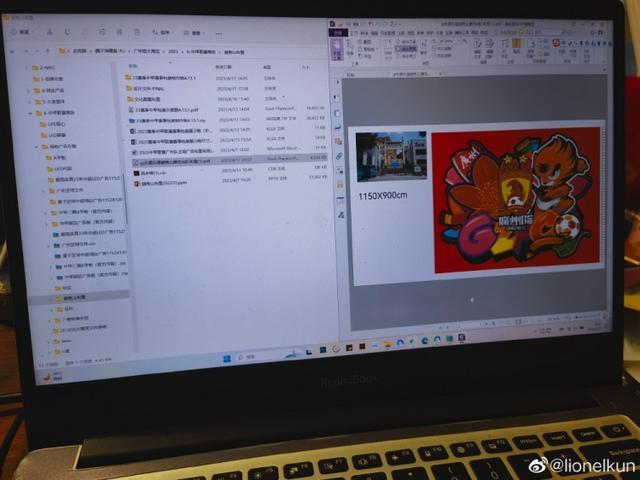Click the 2023 segment in the address breadcrumb
Screen dimensions: 640x480
point(173,52)
